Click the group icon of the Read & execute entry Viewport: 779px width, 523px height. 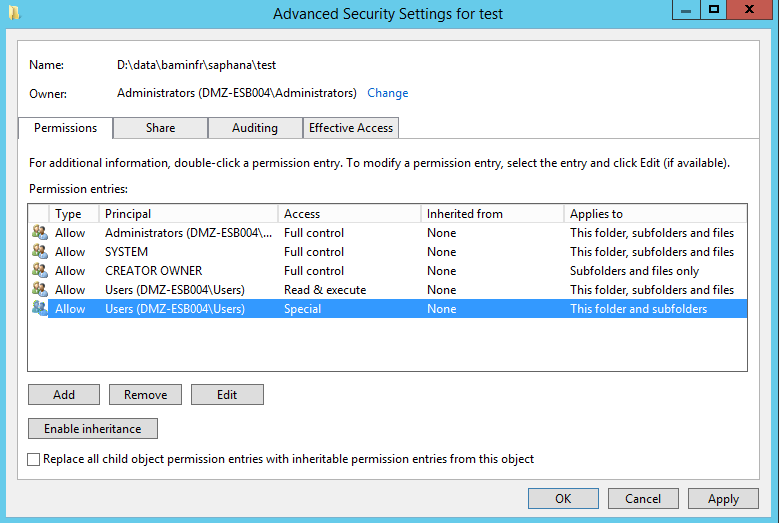40,289
